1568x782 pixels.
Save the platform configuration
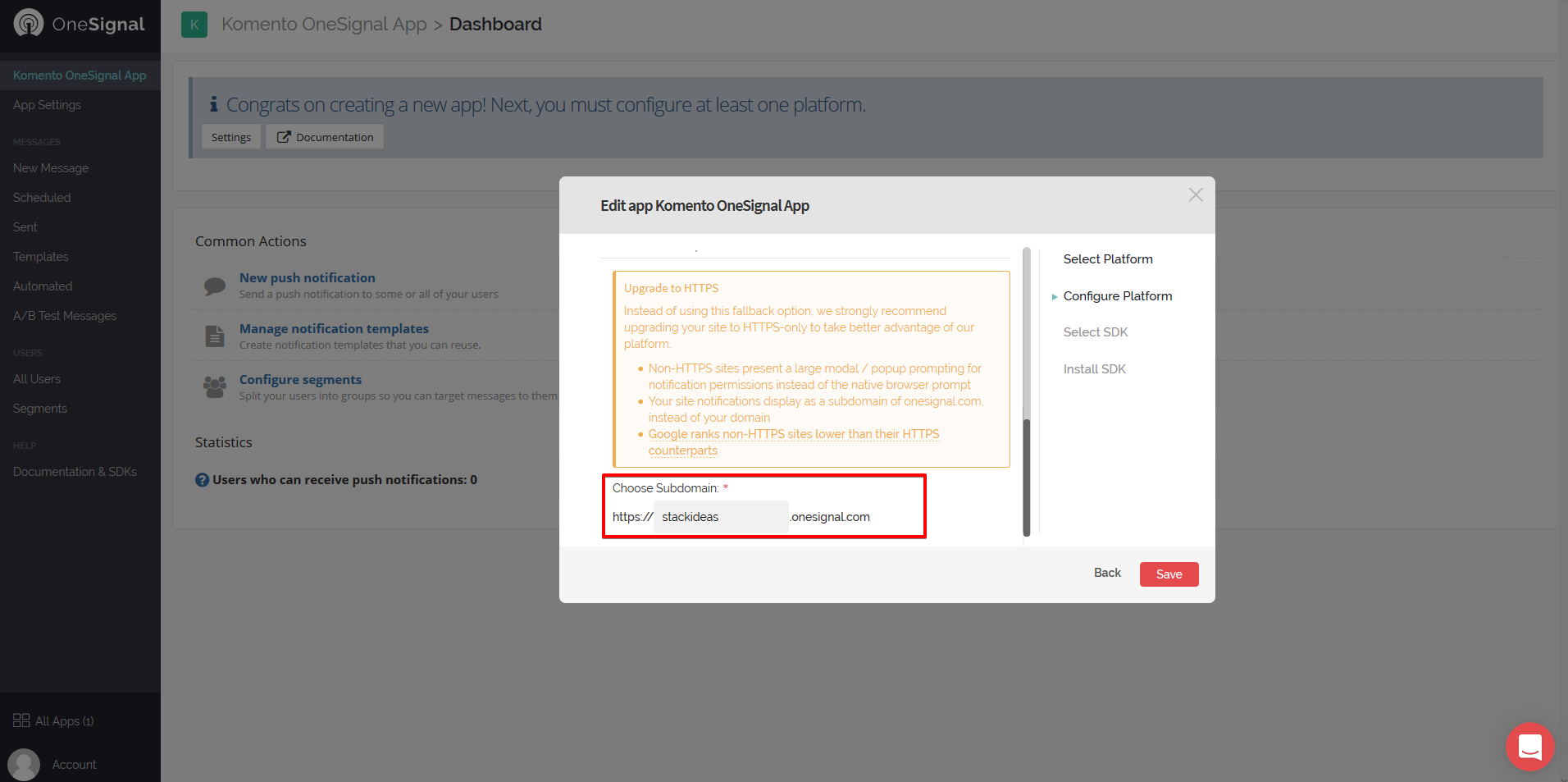(1169, 574)
